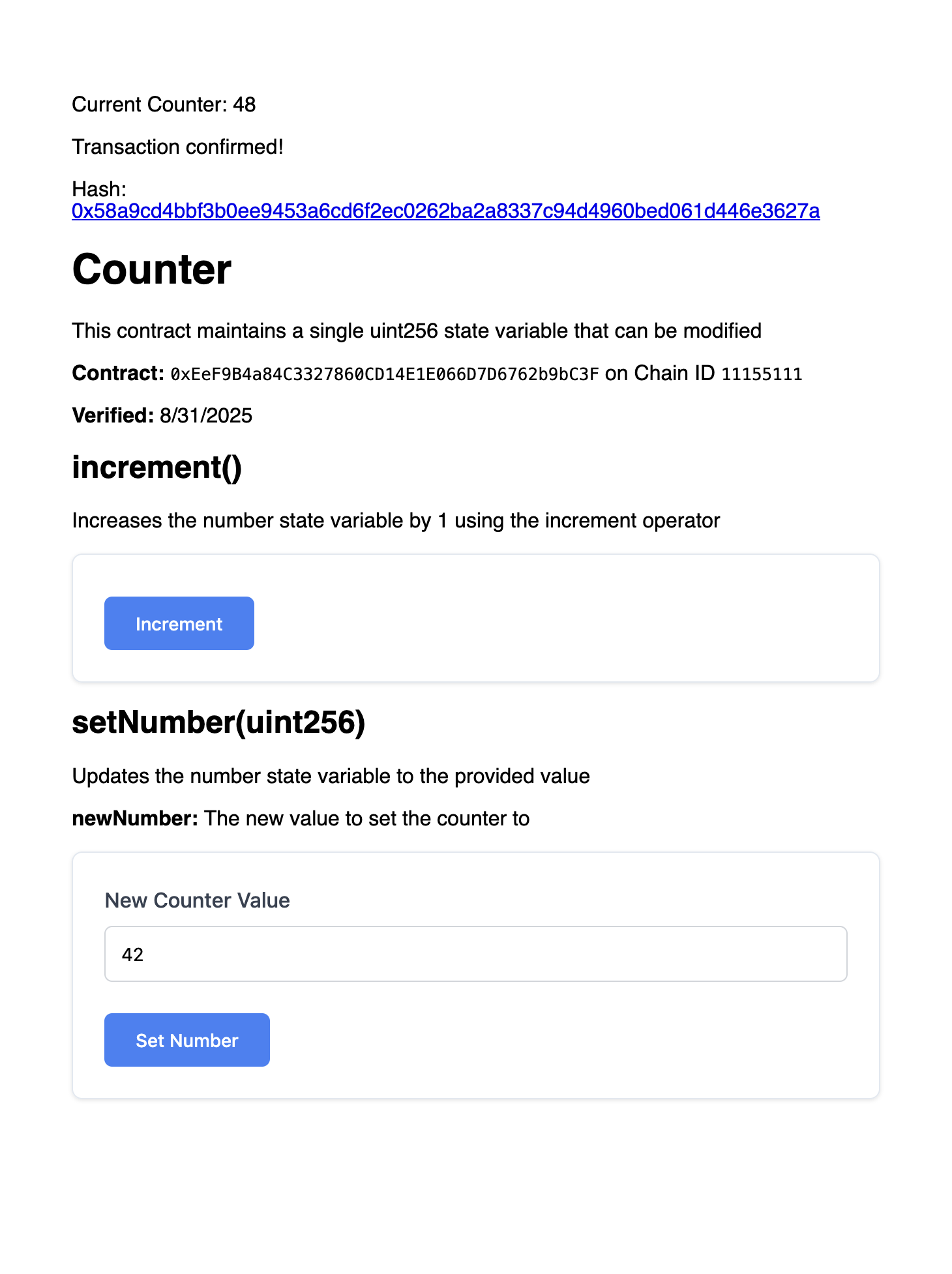Screen dimensions: 952x1274
Task: Click the "Updates the number state variable" description
Action: coord(331,776)
